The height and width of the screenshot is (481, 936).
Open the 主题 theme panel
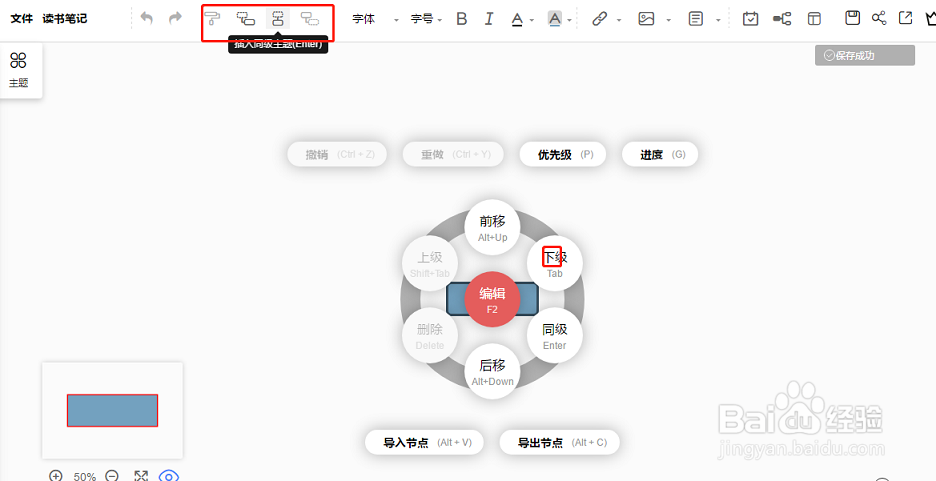pyautogui.click(x=19, y=70)
